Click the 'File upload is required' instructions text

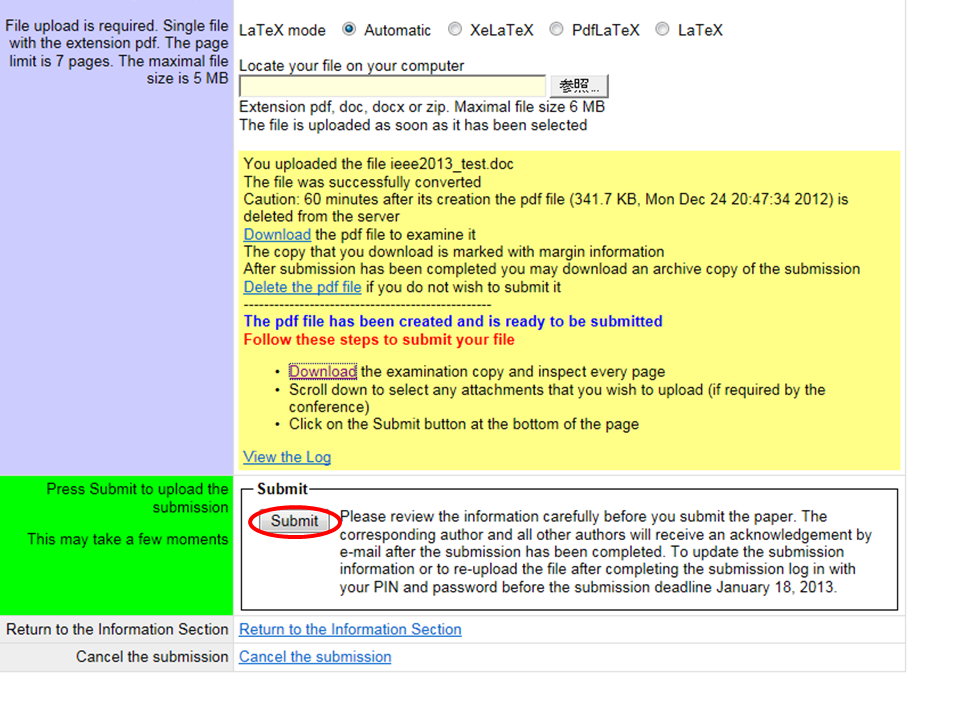tap(116, 52)
